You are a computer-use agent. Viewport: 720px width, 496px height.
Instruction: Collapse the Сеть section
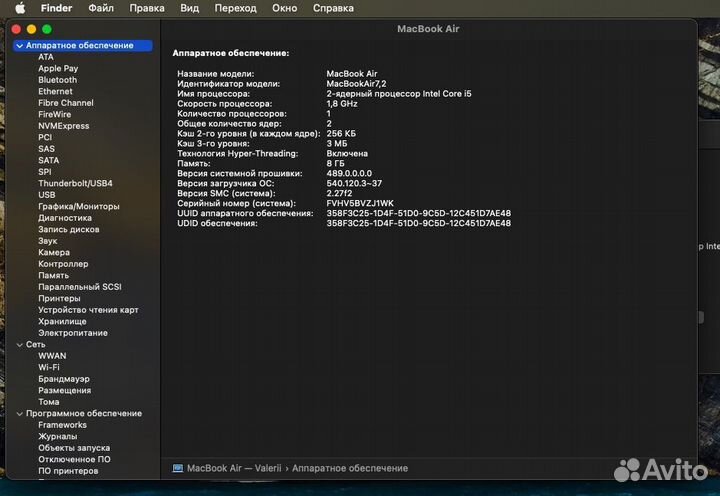(19, 344)
